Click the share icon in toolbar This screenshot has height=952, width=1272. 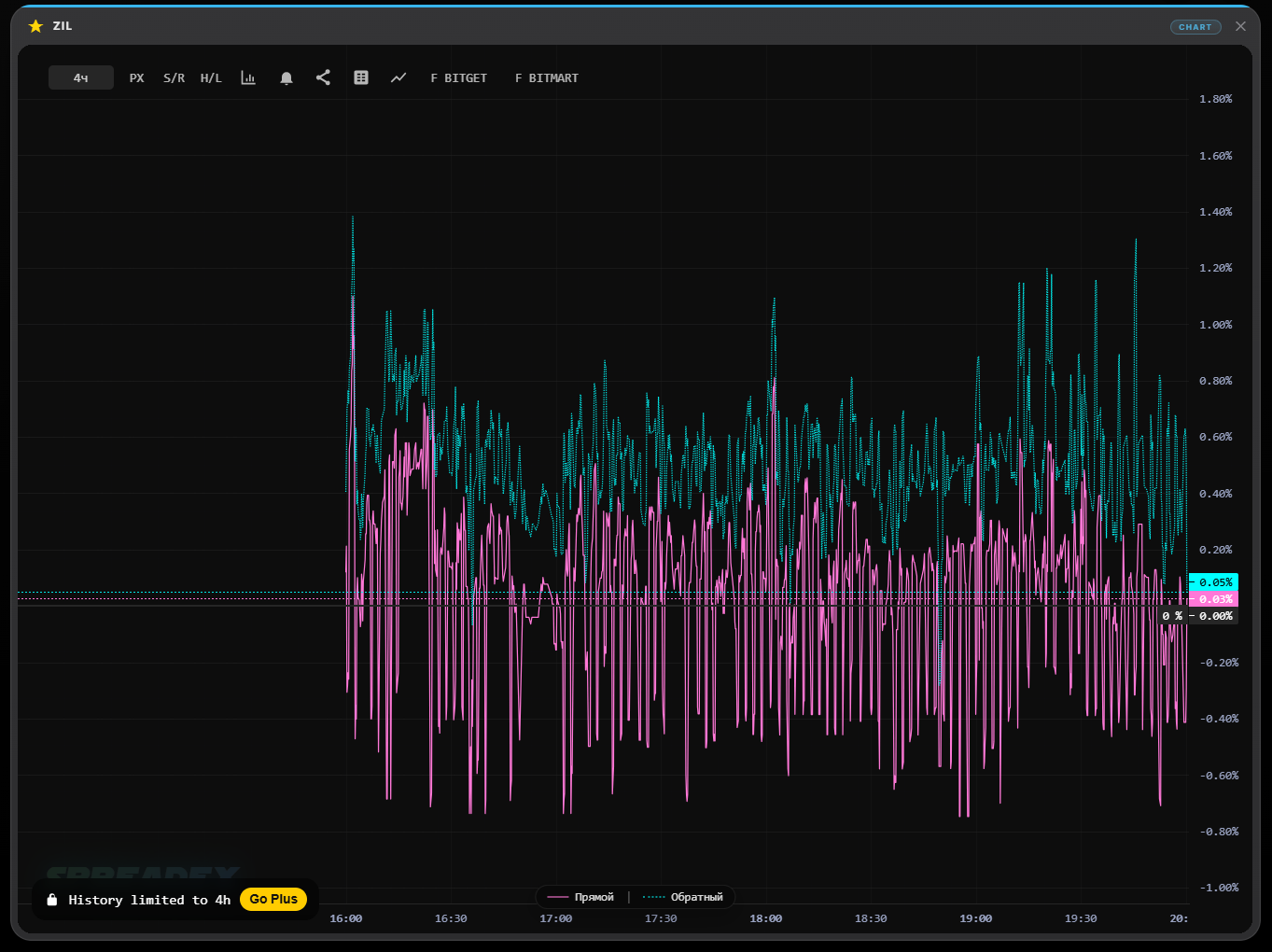coord(323,78)
